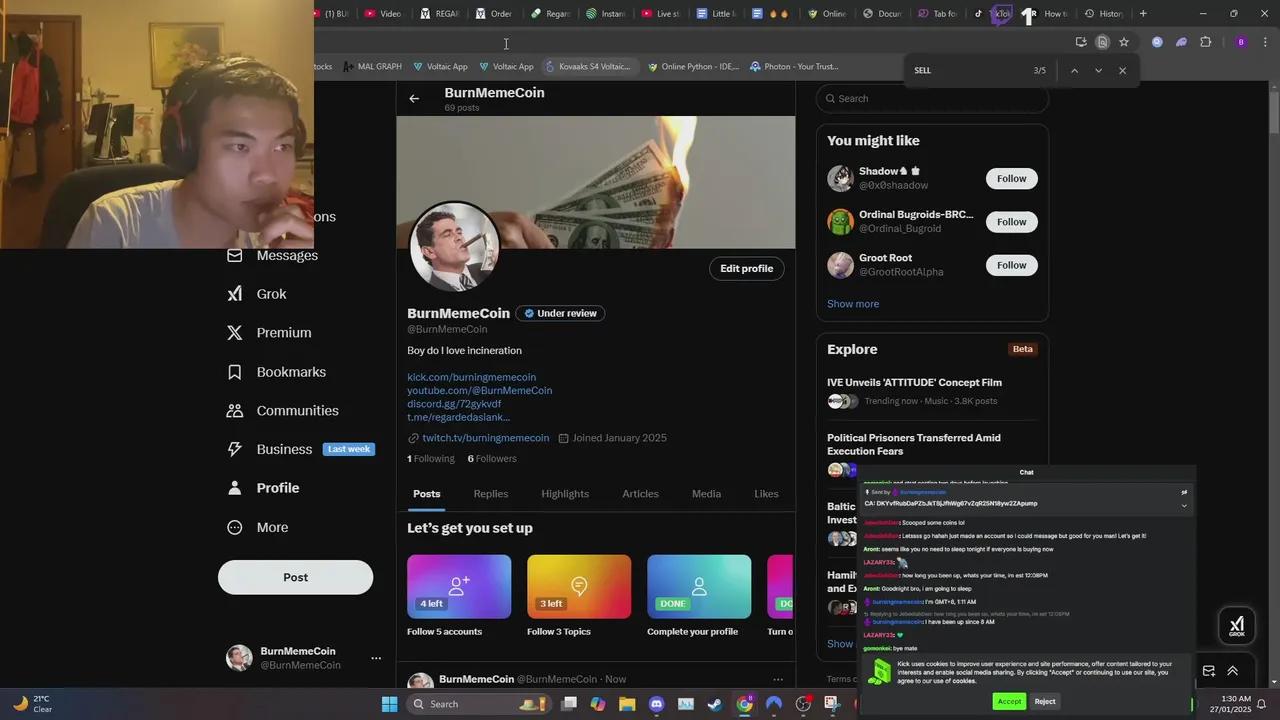Click the back arrow on the BurnMemeCoin profile
Viewport: 1280px width, 720px height.
(414, 97)
